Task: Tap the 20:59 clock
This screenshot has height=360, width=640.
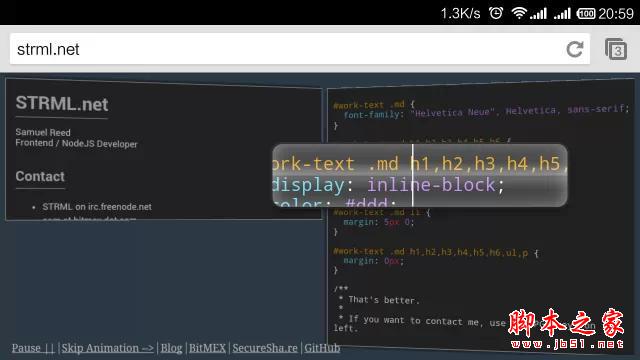Action: click(x=616, y=13)
